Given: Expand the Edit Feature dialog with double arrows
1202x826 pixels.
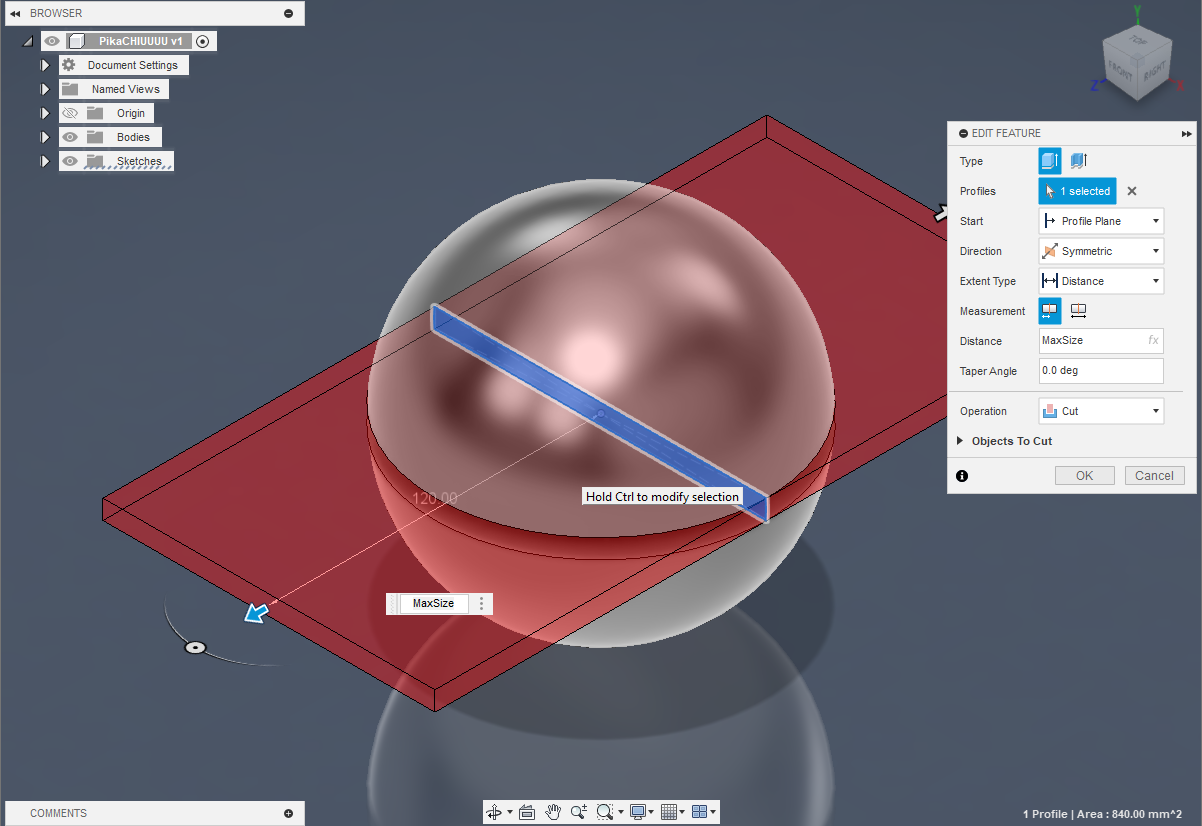Looking at the screenshot, I should pyautogui.click(x=1187, y=133).
